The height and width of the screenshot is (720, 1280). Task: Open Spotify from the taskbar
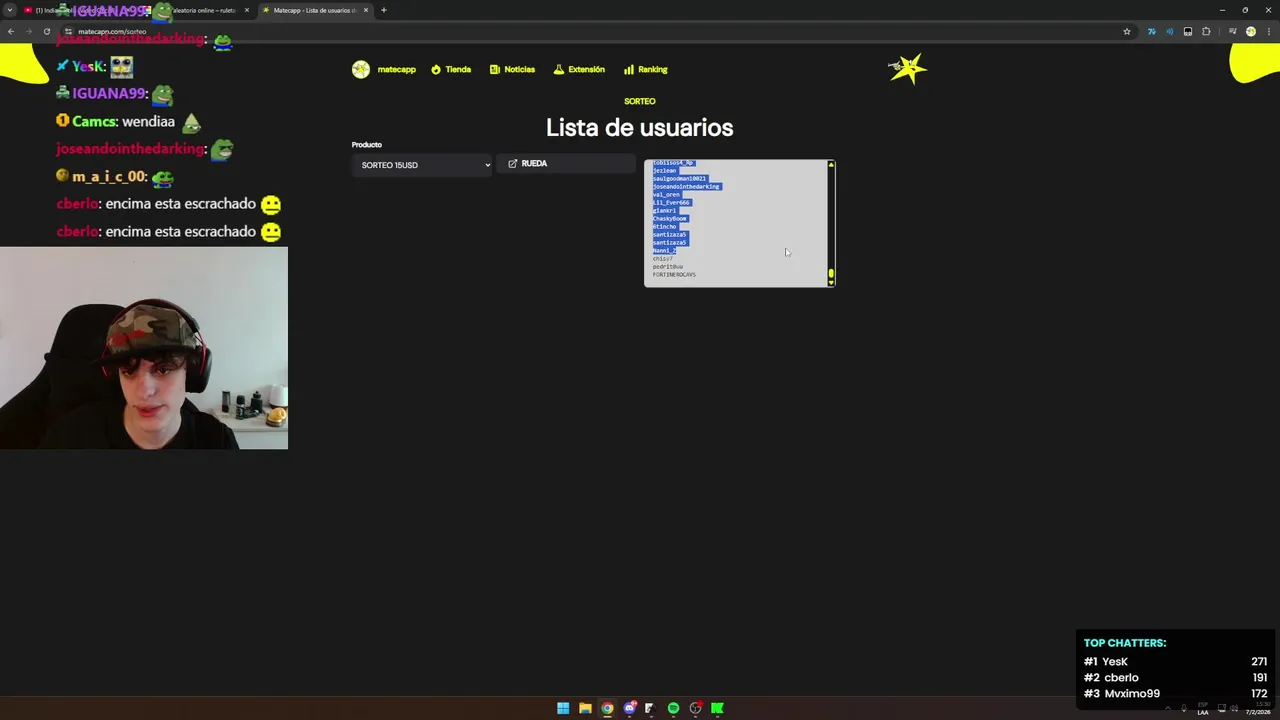[673, 708]
